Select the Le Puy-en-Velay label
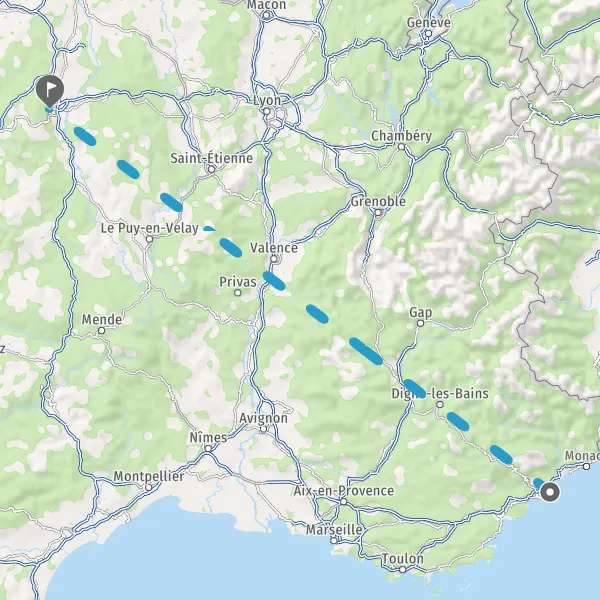 click(150, 228)
